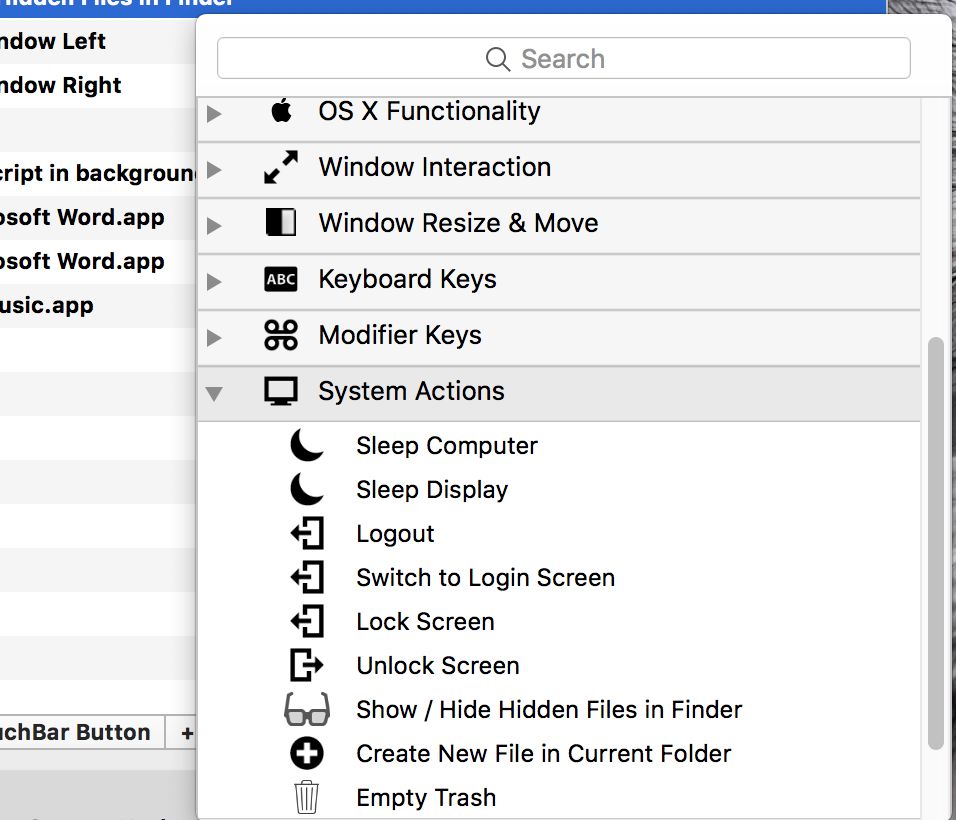
Task: Collapse the System Actions disclosure triangle
Action: pos(214,392)
